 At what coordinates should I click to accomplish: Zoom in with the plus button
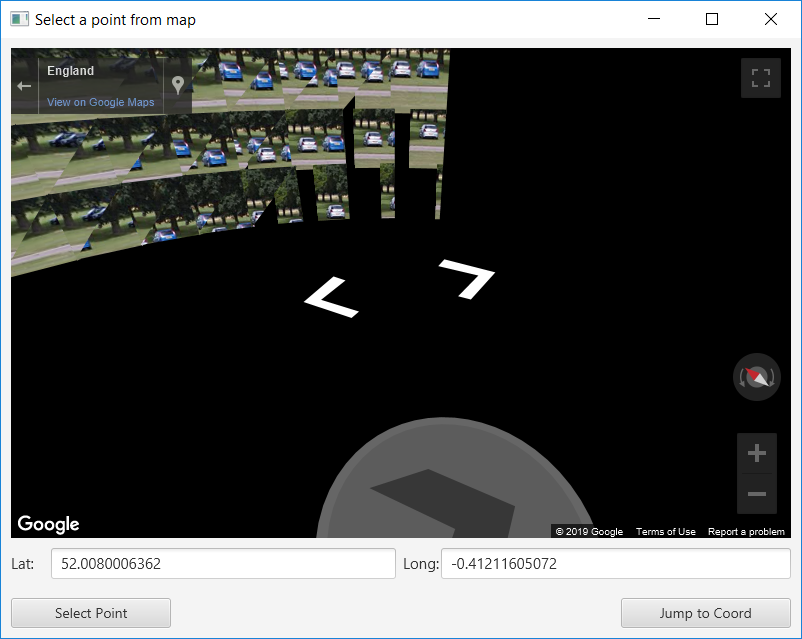click(756, 453)
